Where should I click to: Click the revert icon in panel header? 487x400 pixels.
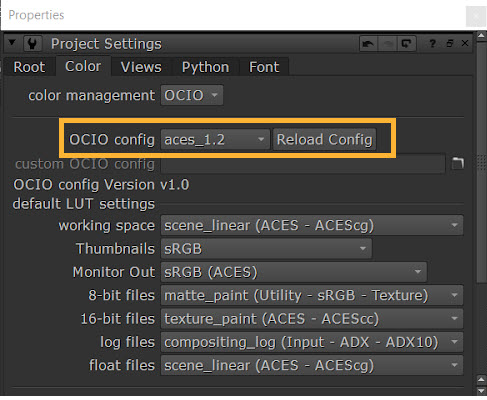[406, 44]
